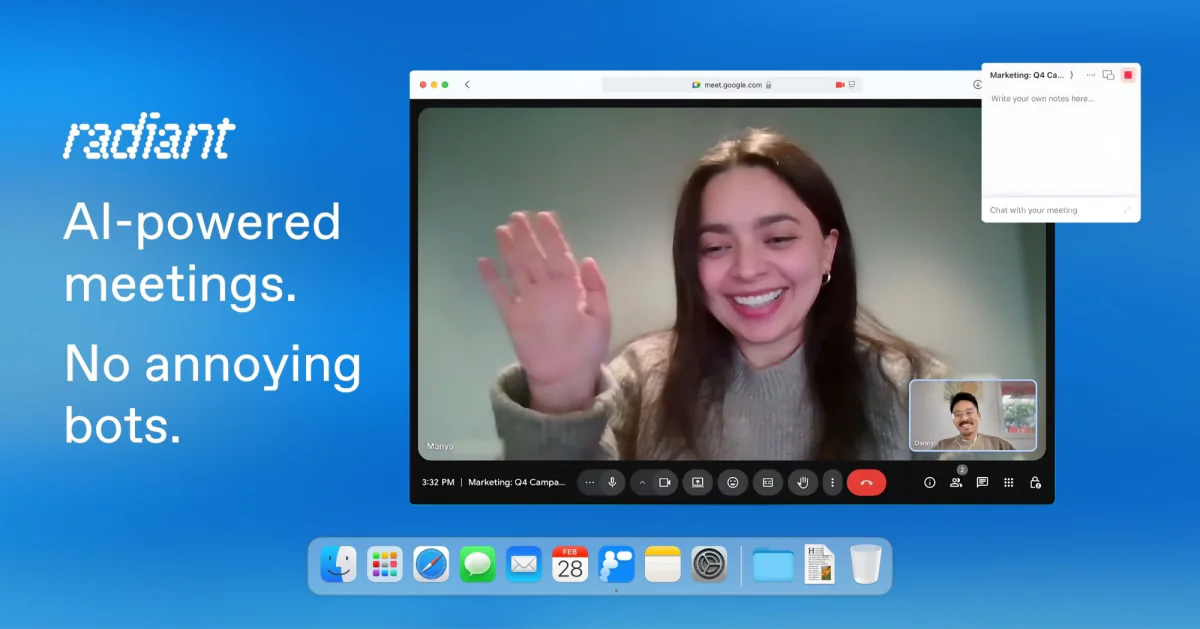Click the screen cast icon in address bar
The height and width of the screenshot is (629, 1200).
tap(852, 85)
